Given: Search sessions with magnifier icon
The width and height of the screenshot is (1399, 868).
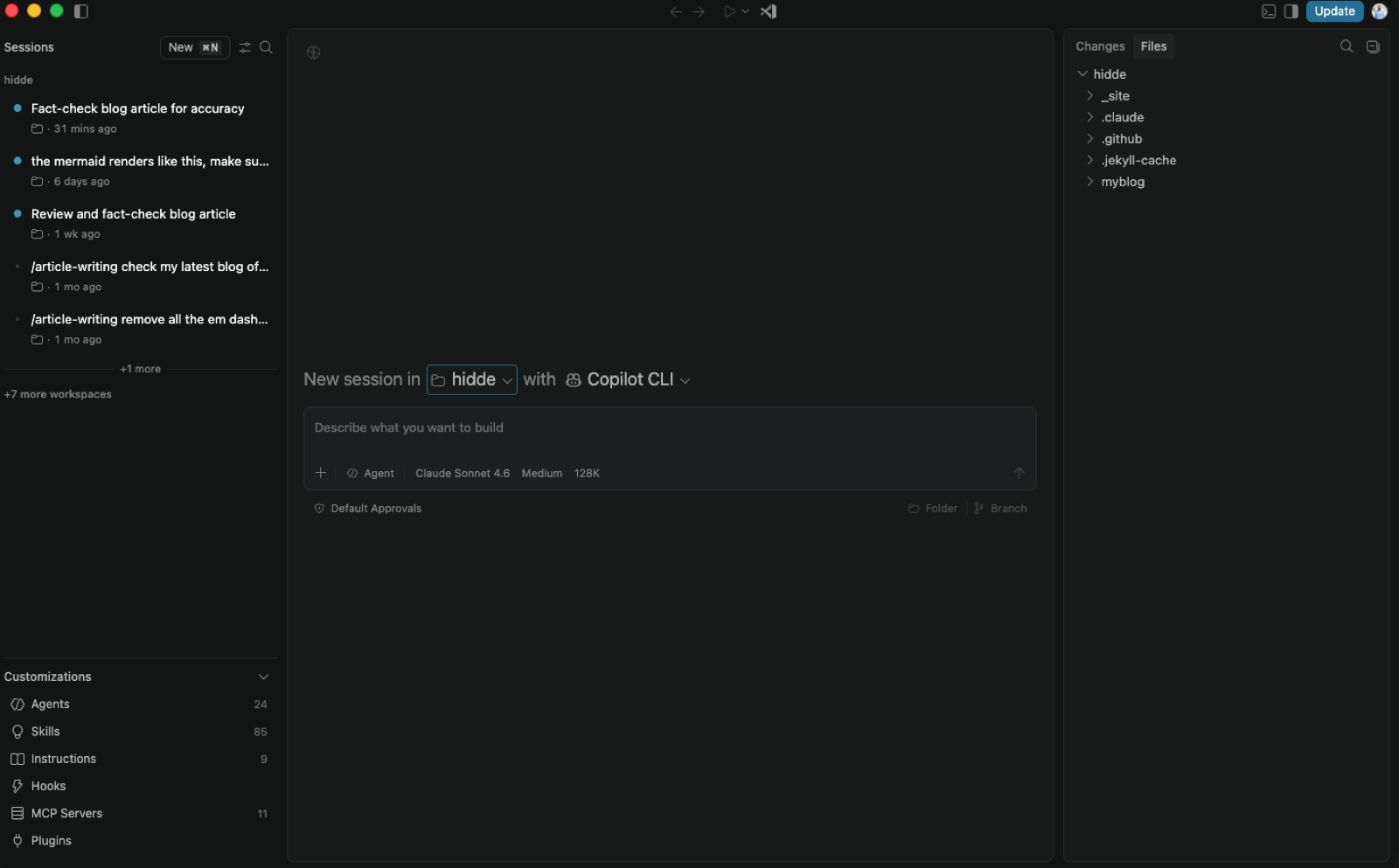Looking at the screenshot, I should point(266,47).
